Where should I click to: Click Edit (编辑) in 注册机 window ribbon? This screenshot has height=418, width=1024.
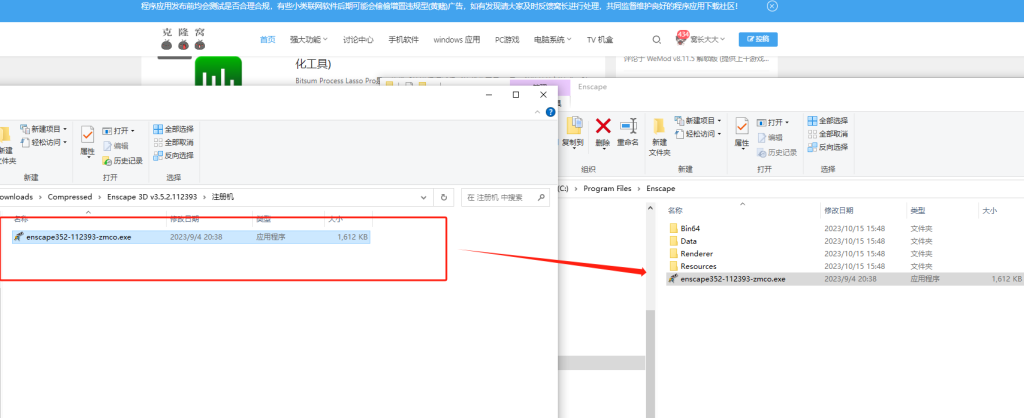coord(116,146)
